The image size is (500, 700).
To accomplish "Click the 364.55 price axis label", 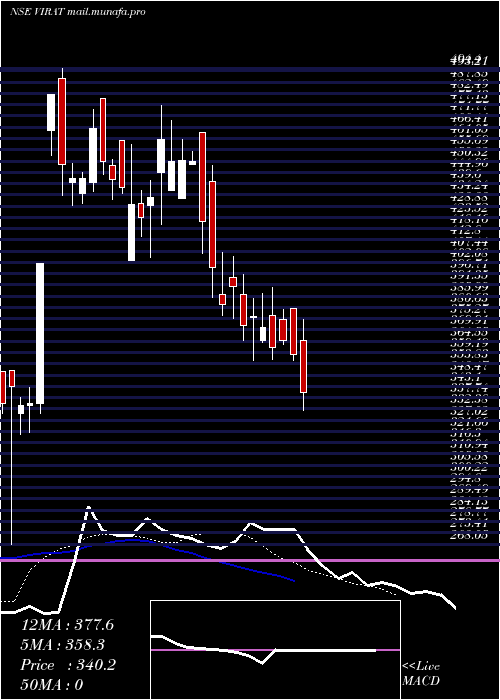I will (x=468, y=333).
